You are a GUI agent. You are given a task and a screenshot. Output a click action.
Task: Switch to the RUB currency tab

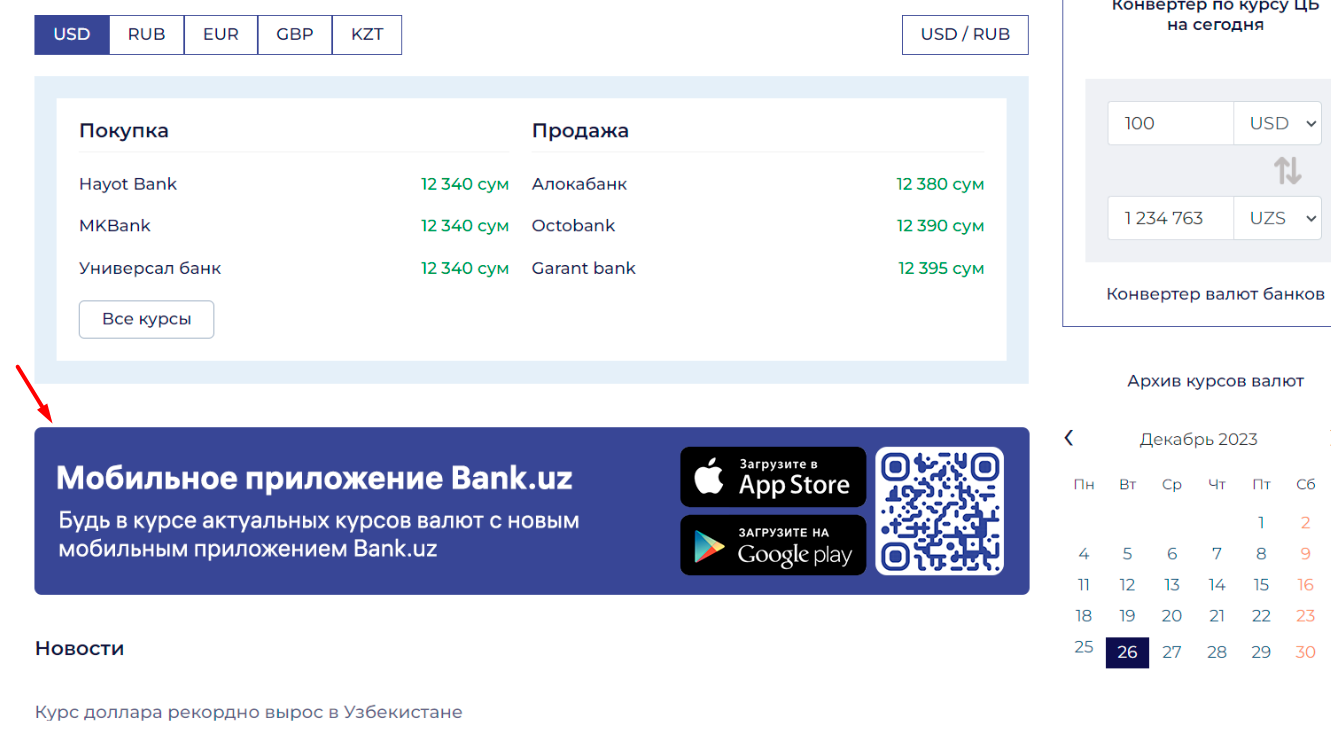pos(146,34)
